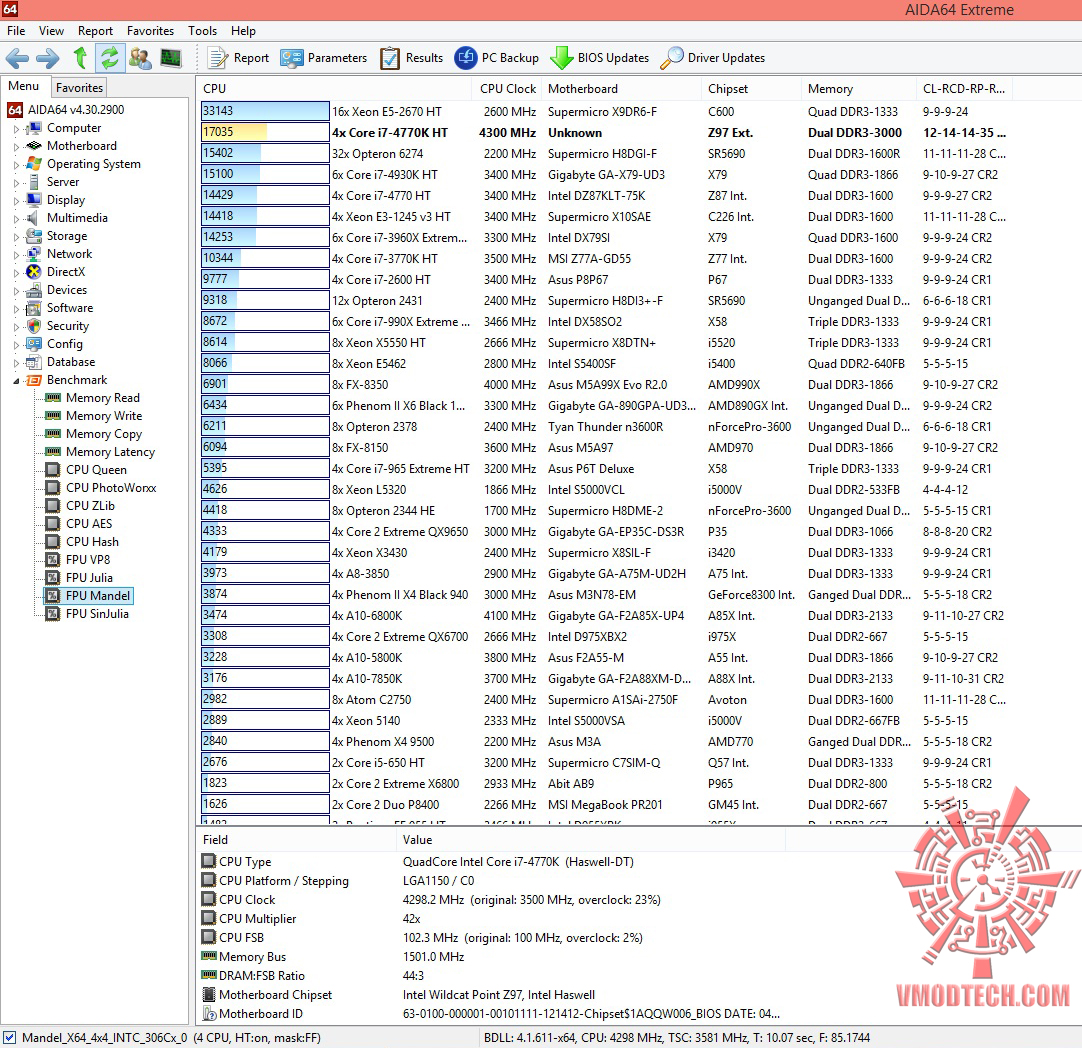Open the Report menu

95,31
